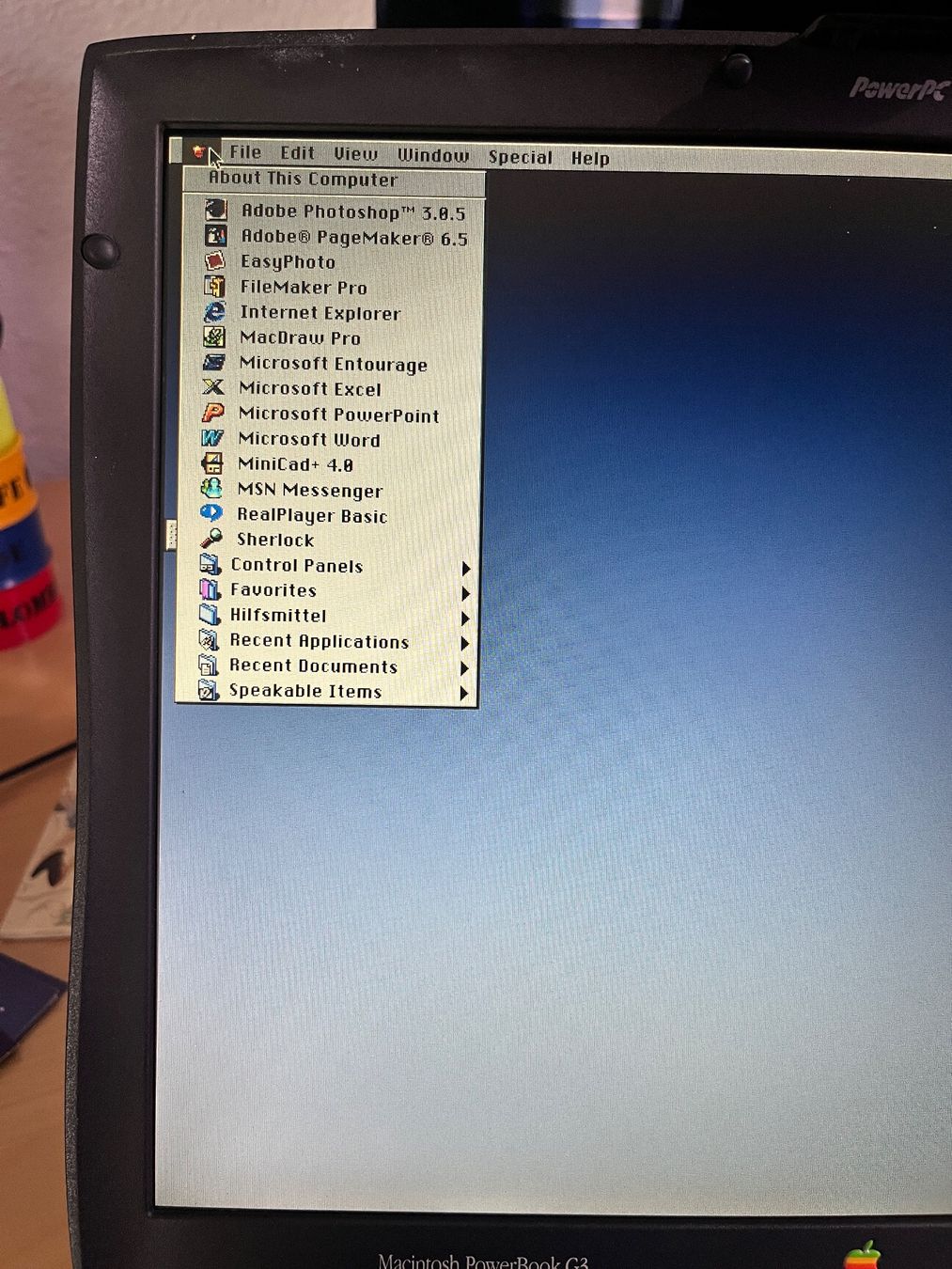Open the File menu

pos(245,151)
